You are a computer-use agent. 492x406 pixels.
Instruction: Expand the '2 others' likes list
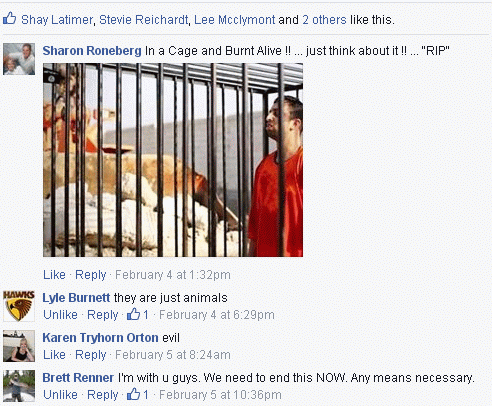click(x=324, y=20)
